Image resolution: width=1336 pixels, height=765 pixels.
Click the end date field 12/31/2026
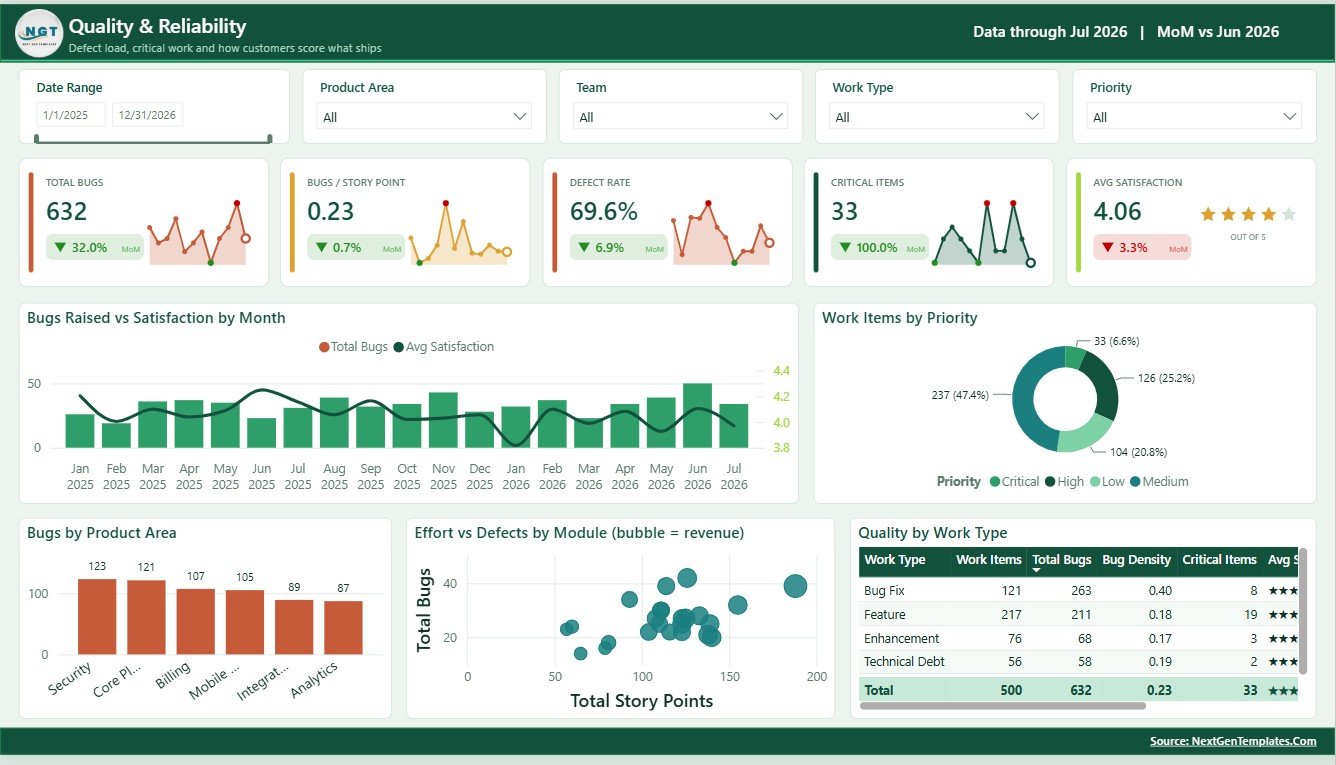coord(147,115)
